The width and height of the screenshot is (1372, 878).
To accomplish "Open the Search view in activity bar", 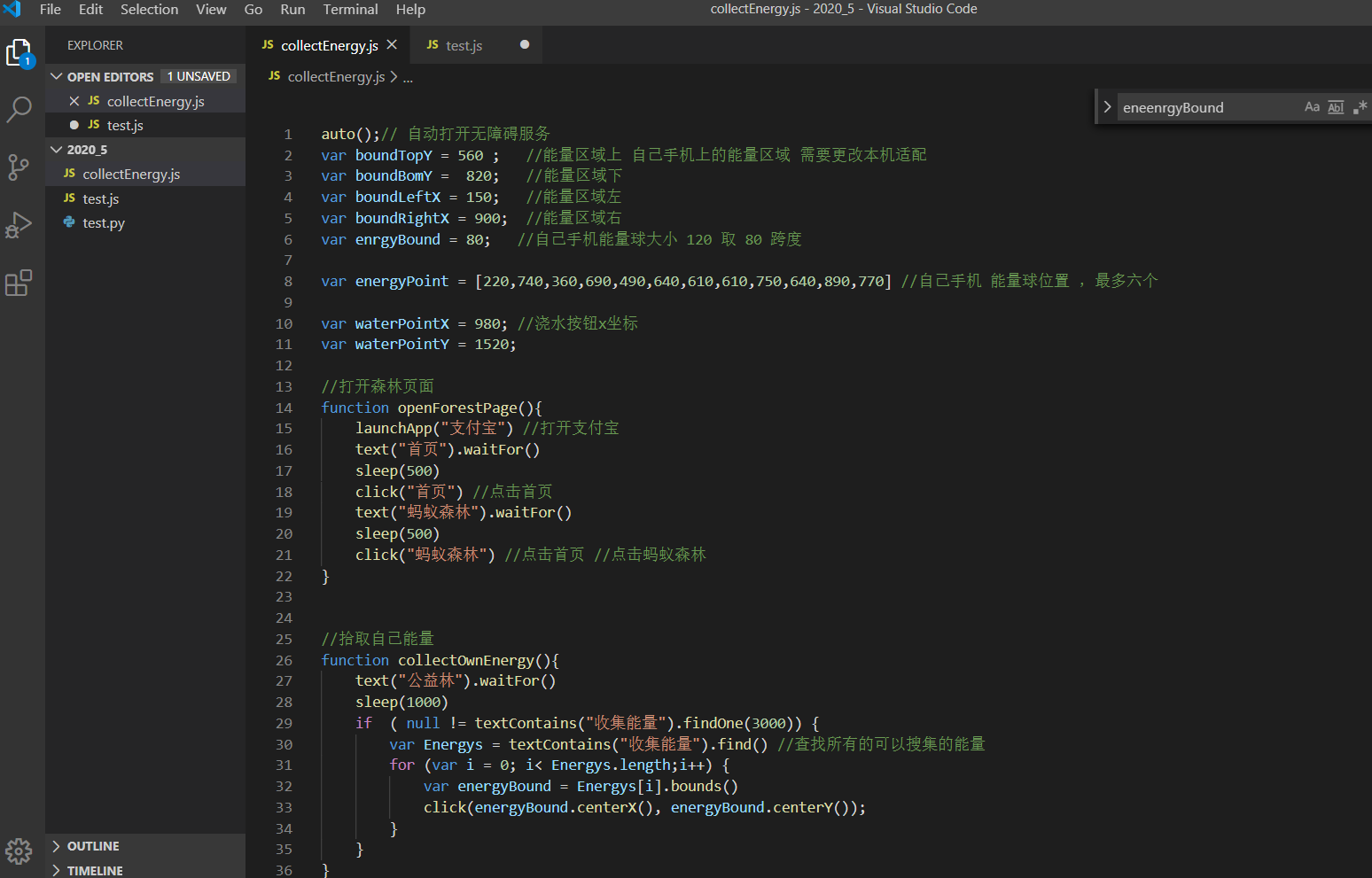I will click(19, 110).
